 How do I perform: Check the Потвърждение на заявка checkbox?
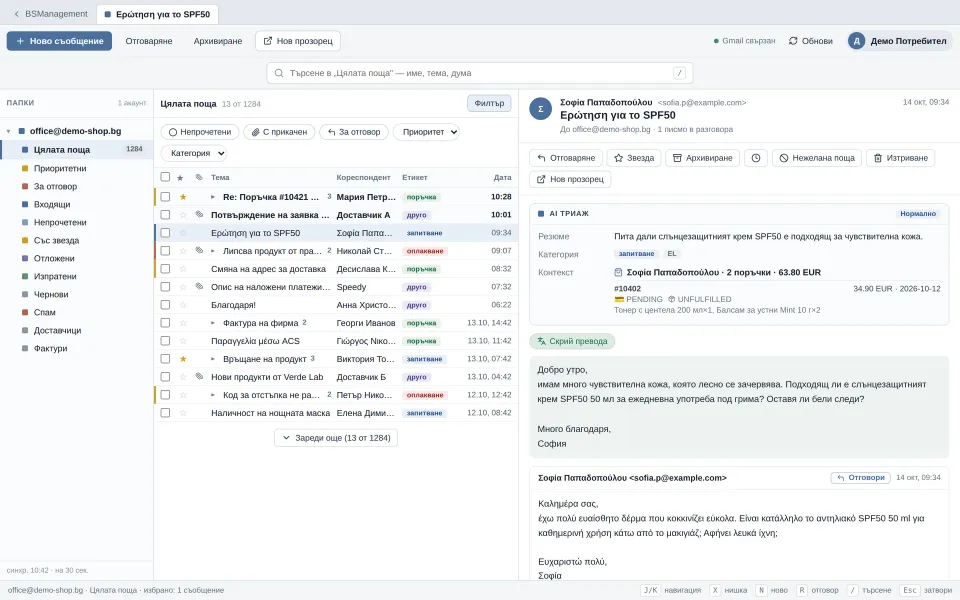pos(165,215)
